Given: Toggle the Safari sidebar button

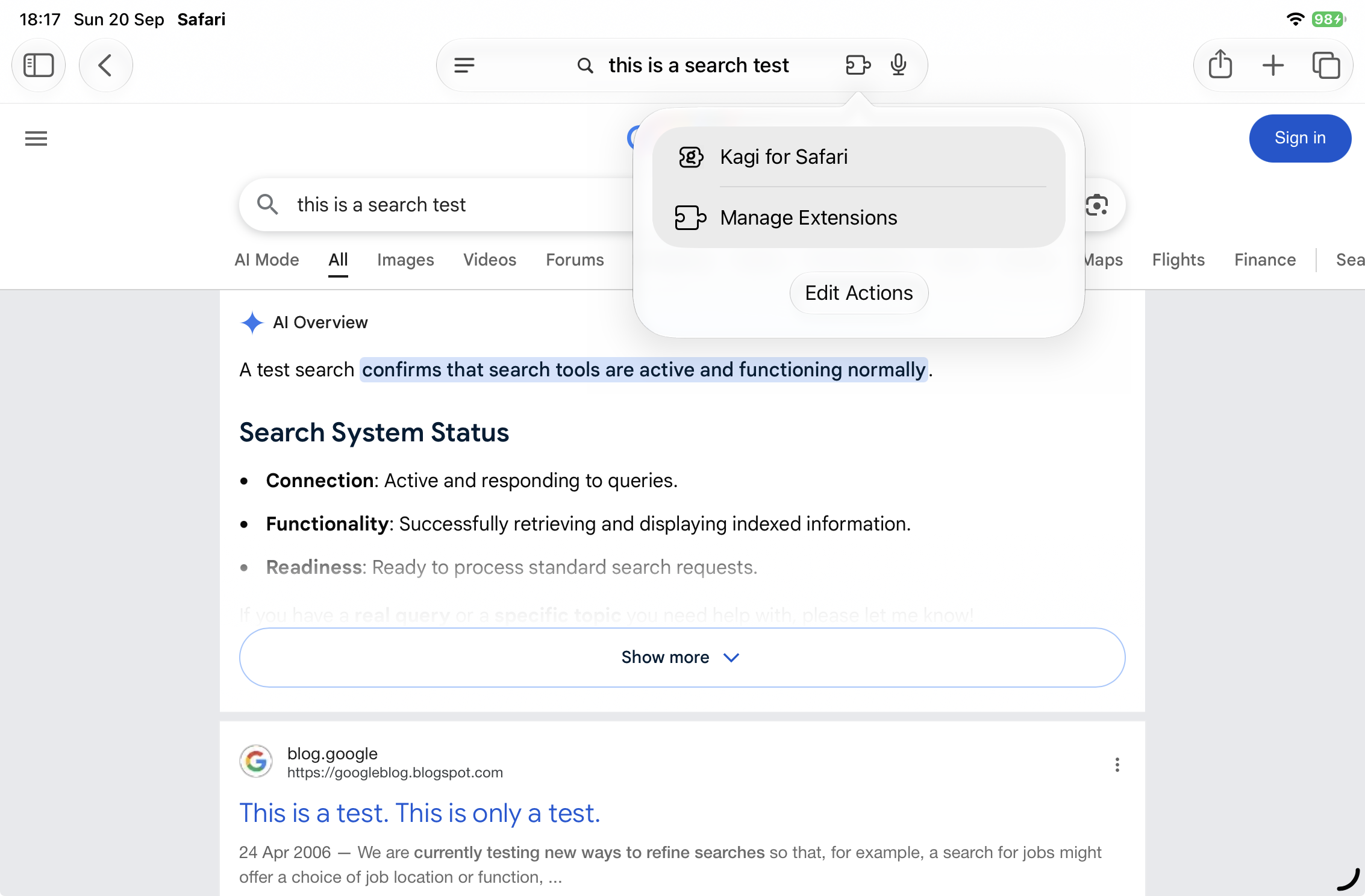Looking at the screenshot, I should (39, 65).
